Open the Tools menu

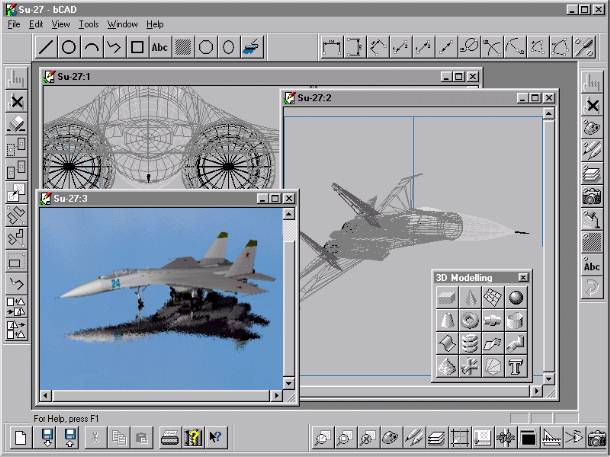pos(89,24)
